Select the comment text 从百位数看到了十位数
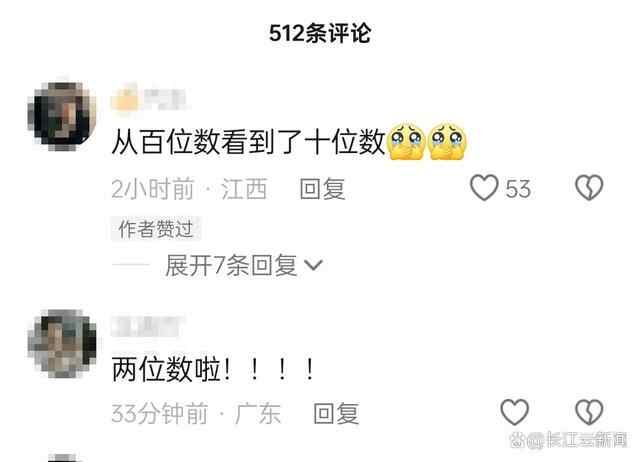 click(249, 142)
